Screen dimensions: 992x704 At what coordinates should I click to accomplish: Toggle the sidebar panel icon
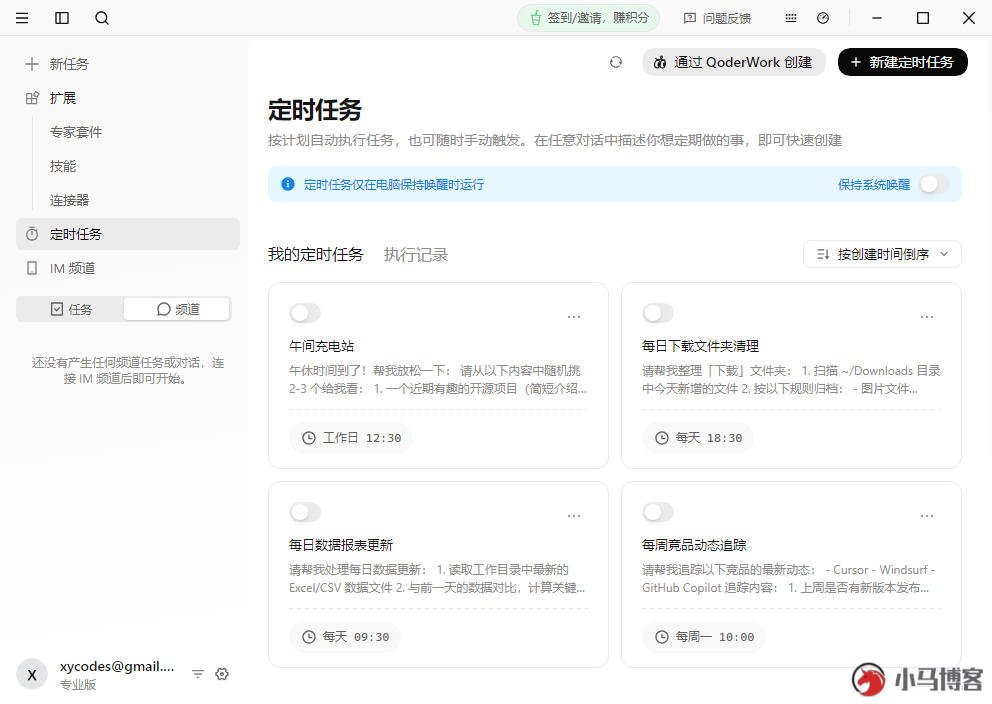pos(62,18)
